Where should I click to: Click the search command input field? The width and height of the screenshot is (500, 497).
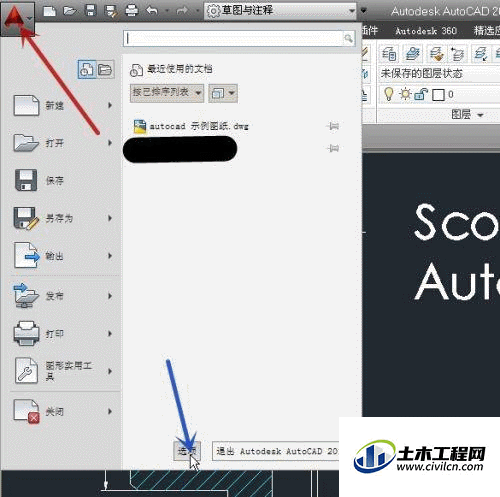pos(233,39)
